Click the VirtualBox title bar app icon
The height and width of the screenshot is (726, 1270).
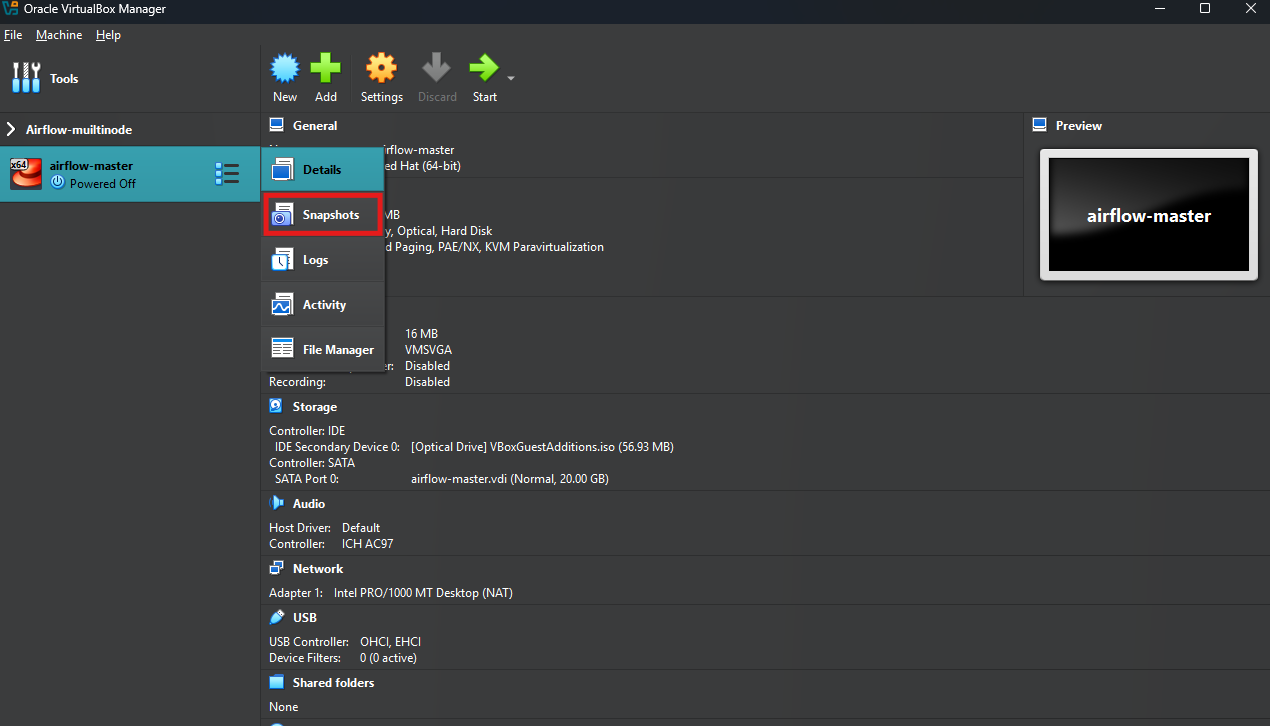tap(13, 9)
